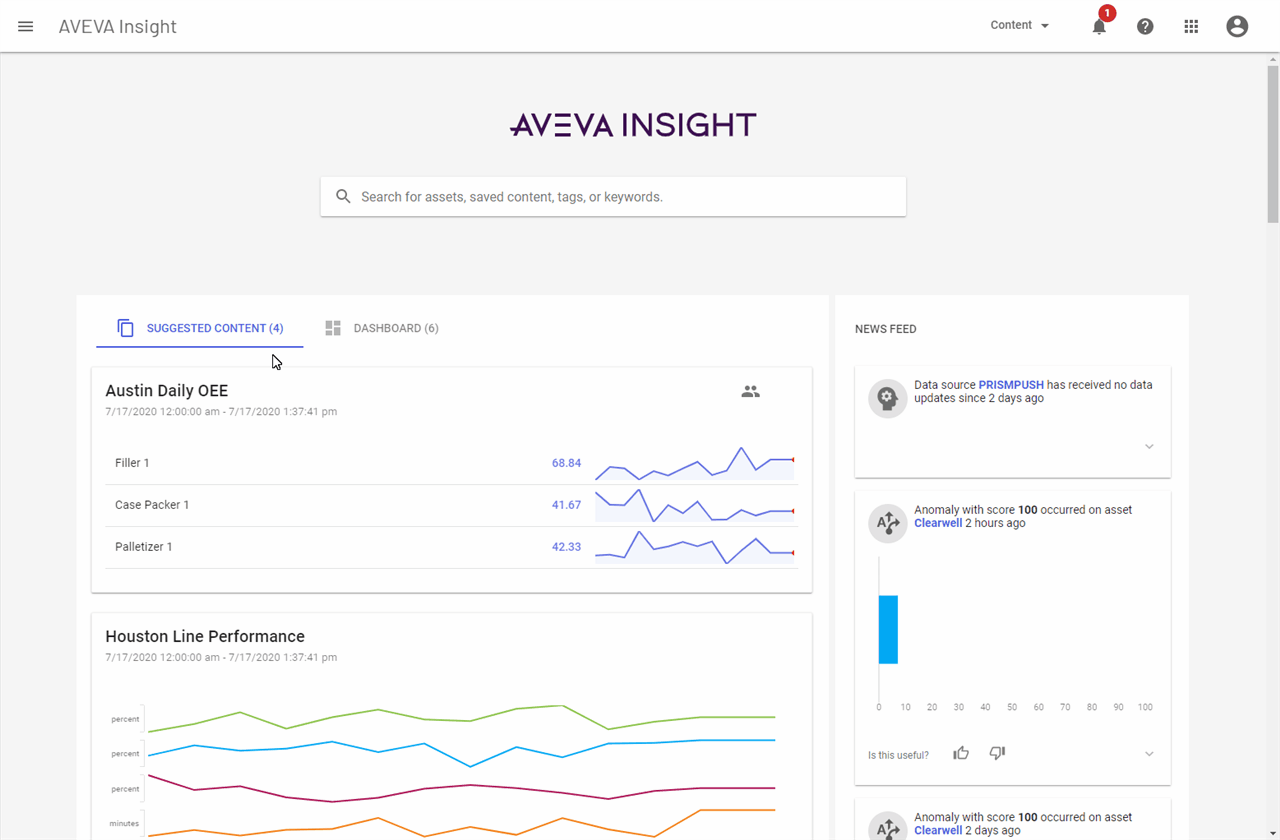Click the blue anomaly score bar
This screenshot has height=840, width=1280.
[888, 629]
